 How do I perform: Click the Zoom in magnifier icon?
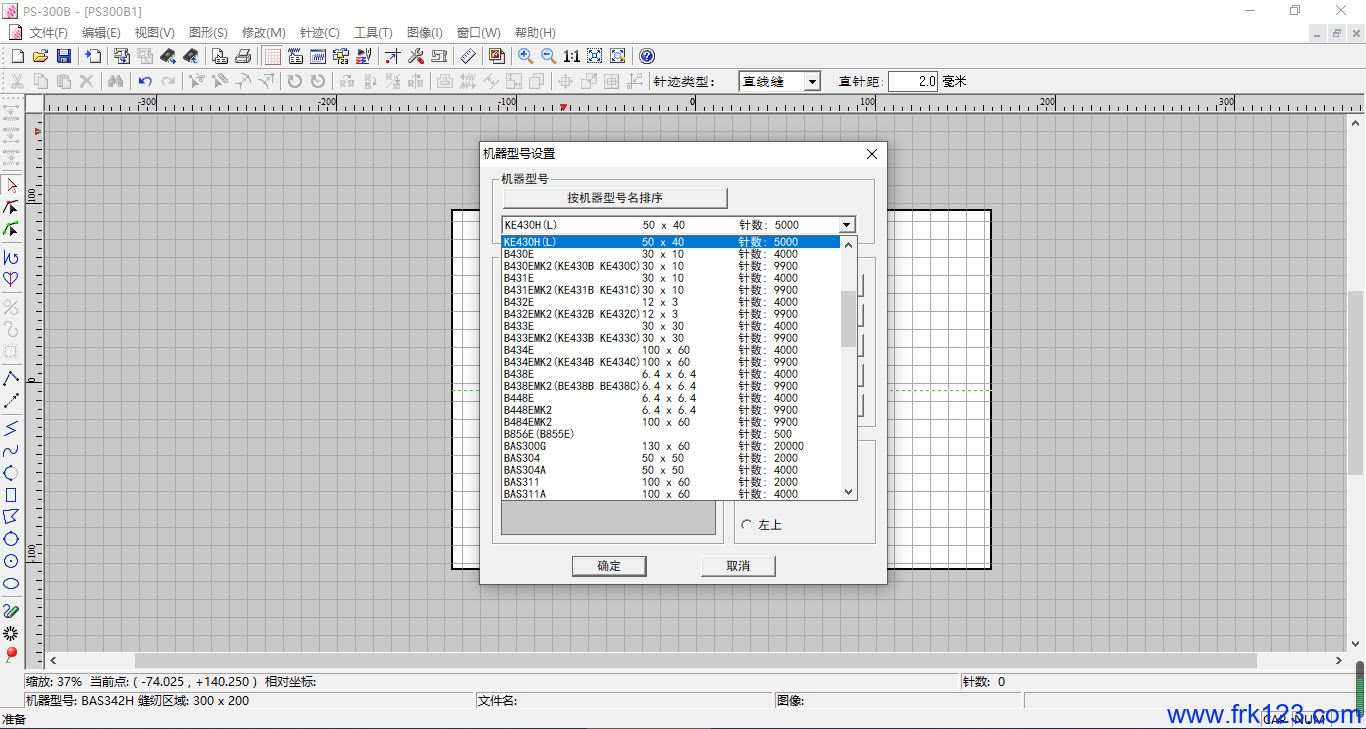pyautogui.click(x=525, y=57)
